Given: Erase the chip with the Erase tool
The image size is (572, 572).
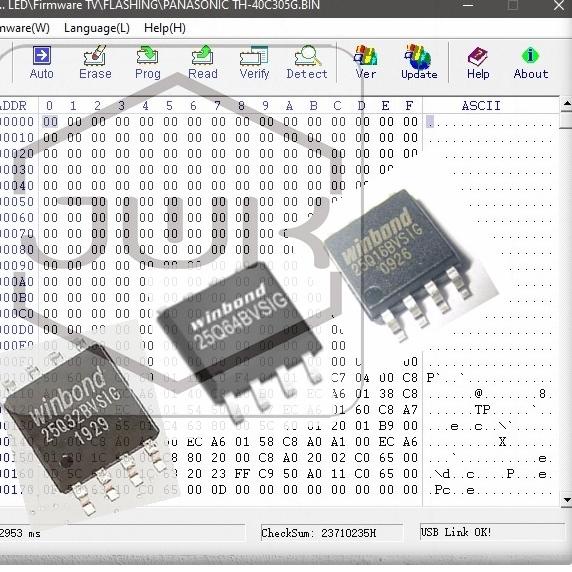Looking at the screenshot, I should [95, 63].
